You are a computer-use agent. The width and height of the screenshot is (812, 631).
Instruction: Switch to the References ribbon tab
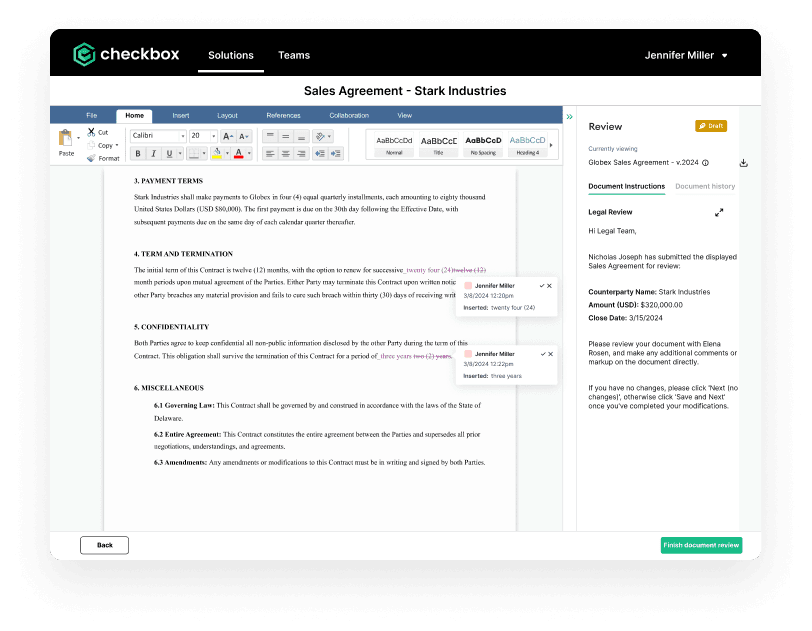(x=283, y=116)
